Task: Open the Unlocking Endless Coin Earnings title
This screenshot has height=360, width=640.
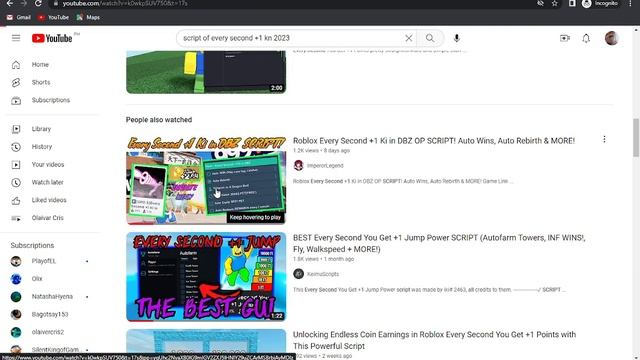Action: pyautogui.click(x=434, y=340)
